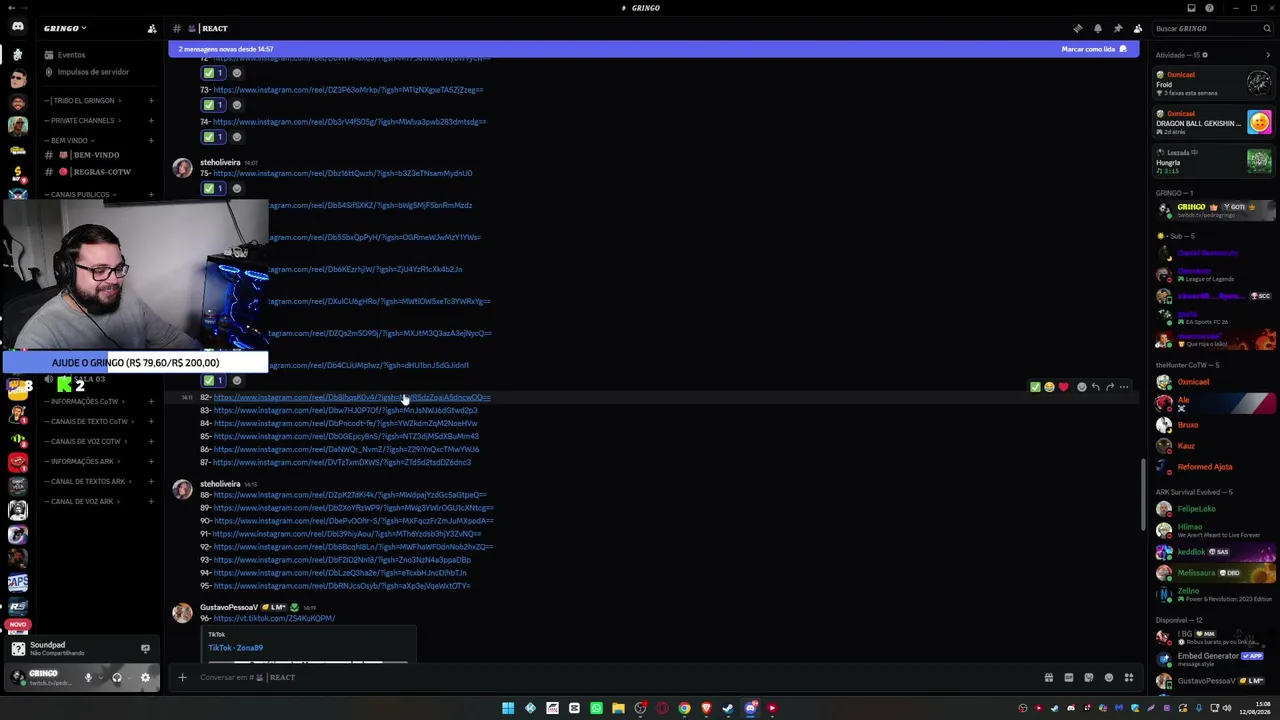
Task: Open steholiveira's profile from 14:07 message
Action: click(x=220, y=162)
